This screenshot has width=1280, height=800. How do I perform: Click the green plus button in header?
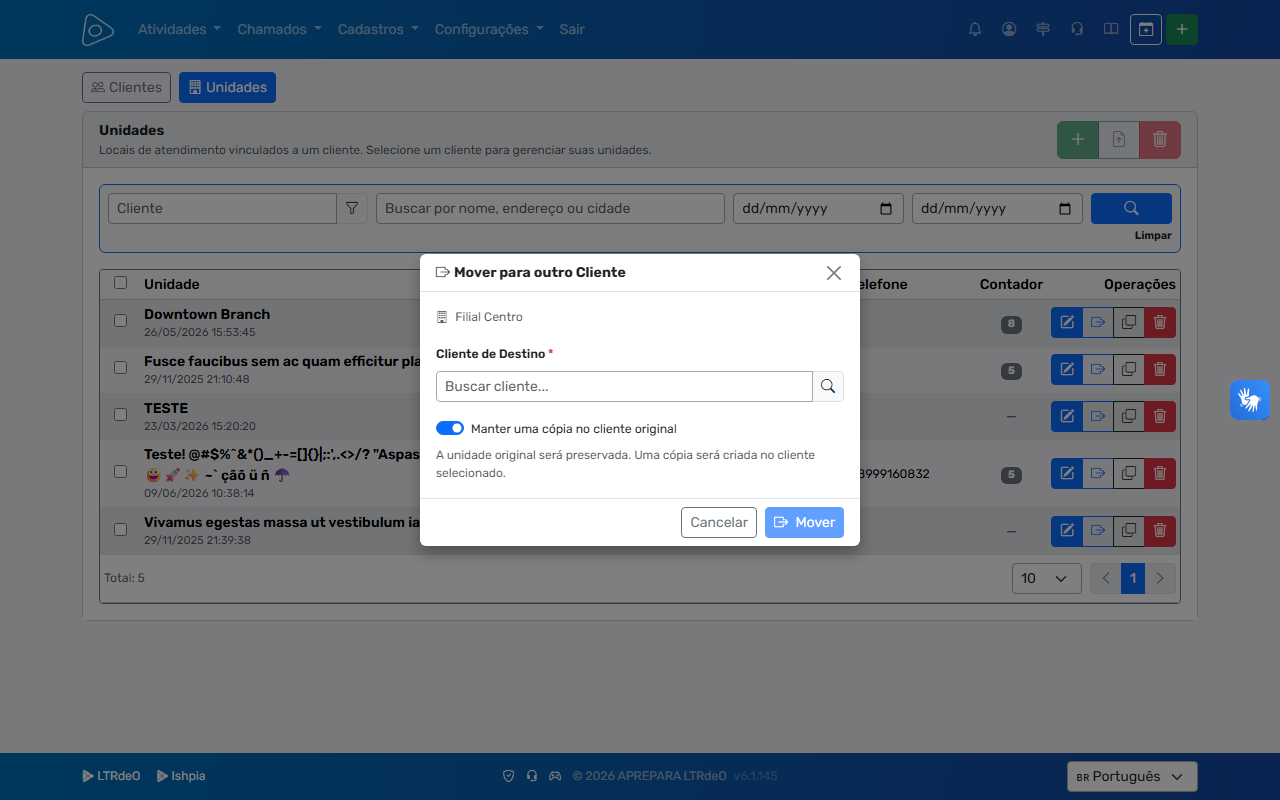[1182, 29]
